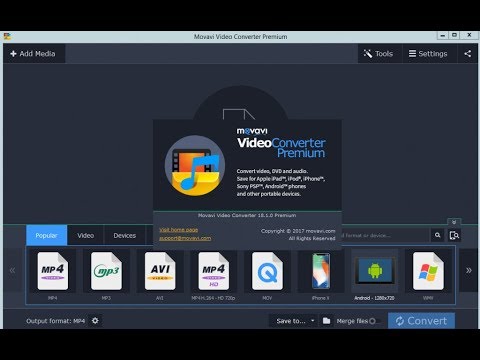Click the Copyright 2017 movavi.com text
Viewport: 480px width, 360px height.
click(298, 231)
